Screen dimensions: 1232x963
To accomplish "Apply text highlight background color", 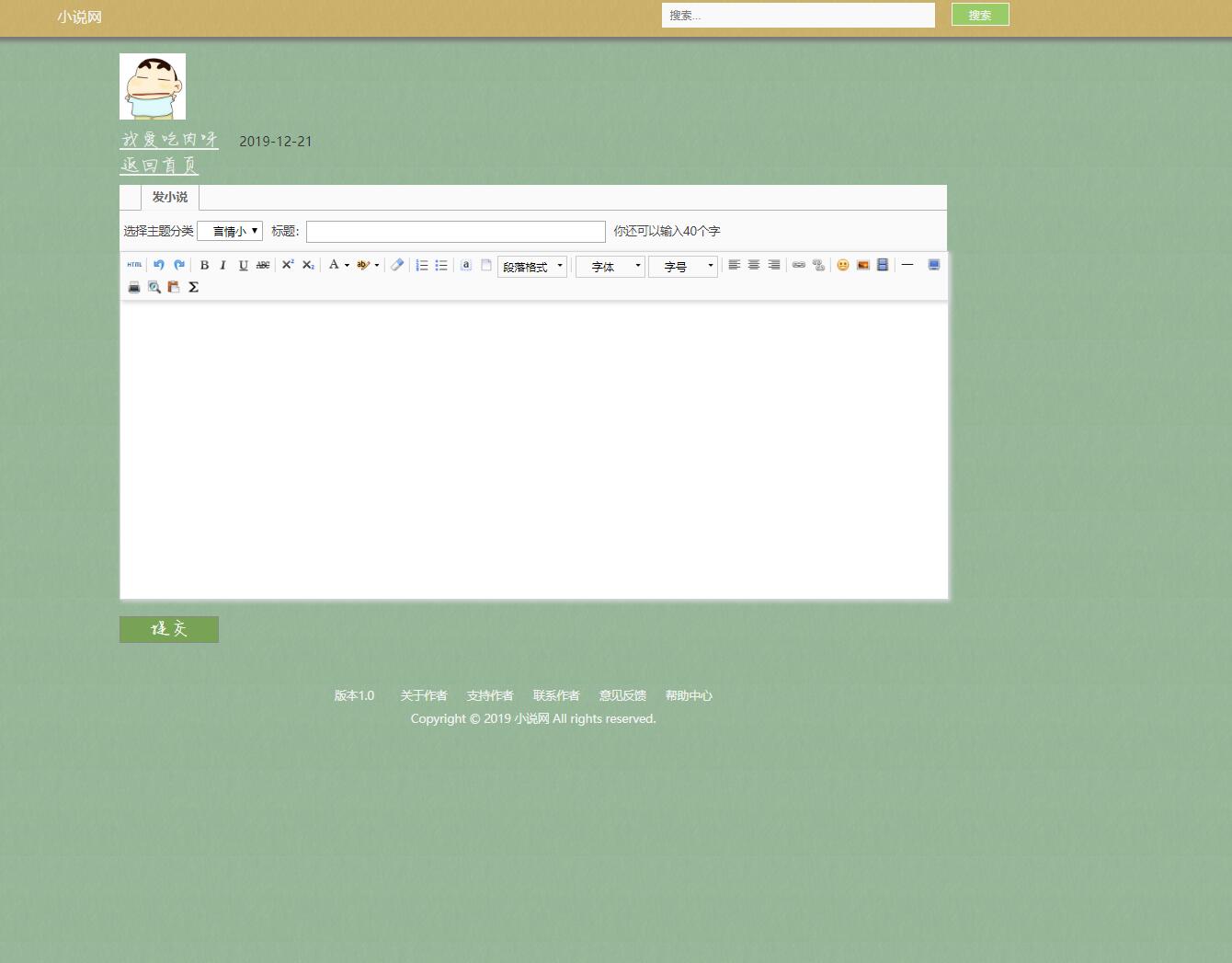I will 363,265.
